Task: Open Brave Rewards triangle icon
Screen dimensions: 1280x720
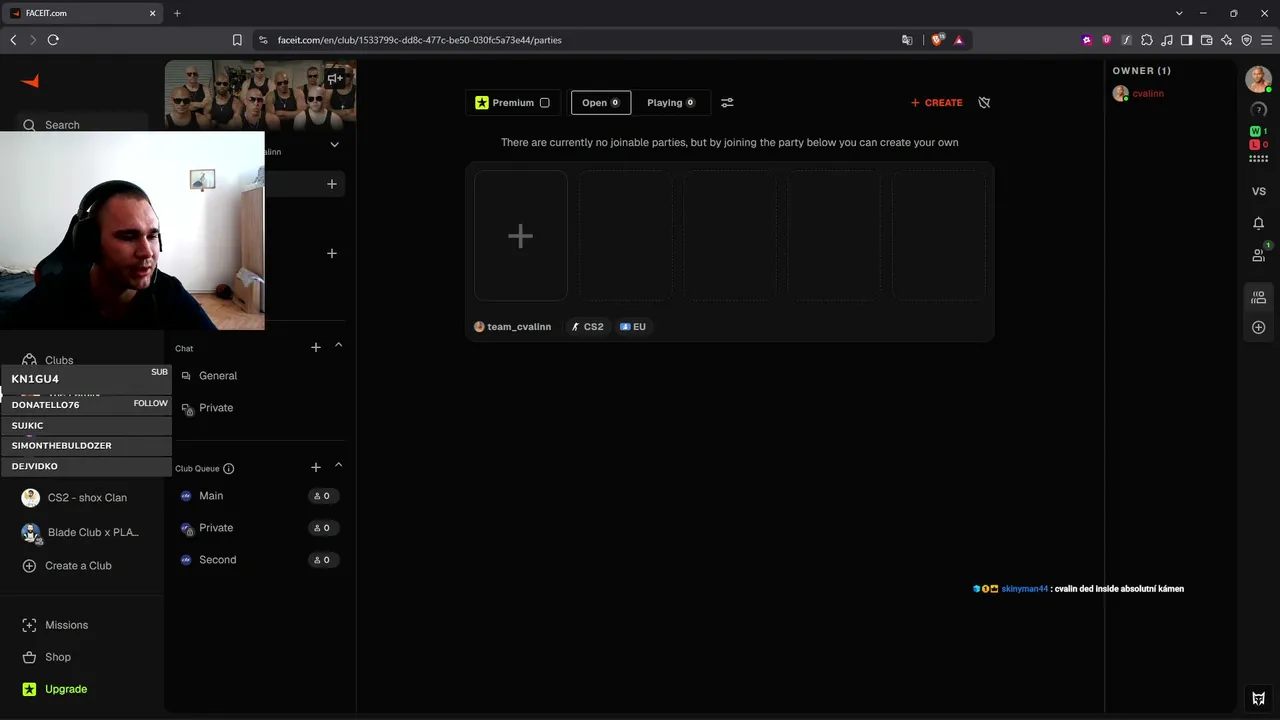Action: point(959,40)
